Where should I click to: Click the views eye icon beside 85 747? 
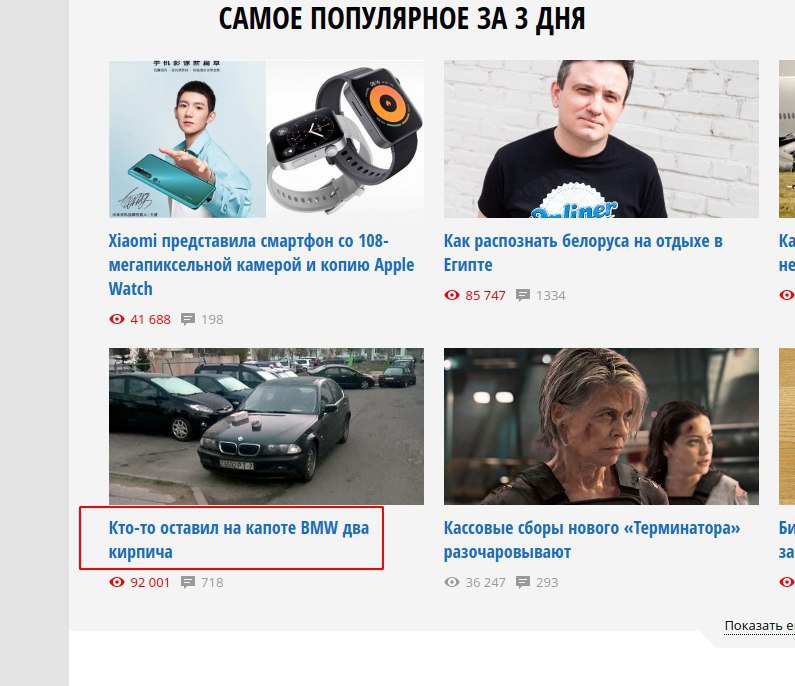click(x=452, y=295)
